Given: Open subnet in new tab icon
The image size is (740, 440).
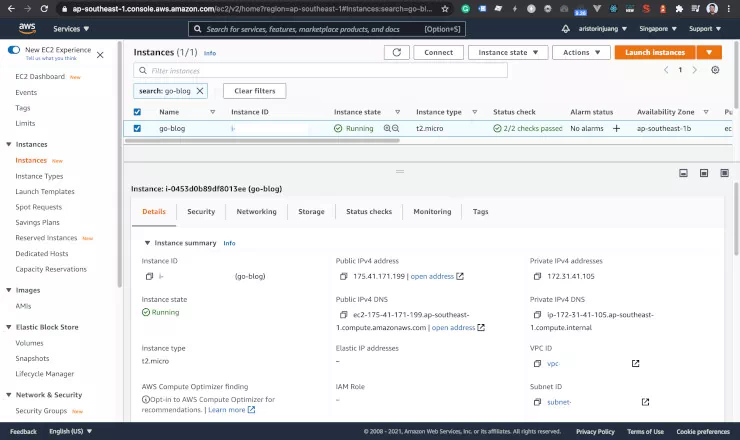Looking at the screenshot, I should pyautogui.click(x=645, y=402).
